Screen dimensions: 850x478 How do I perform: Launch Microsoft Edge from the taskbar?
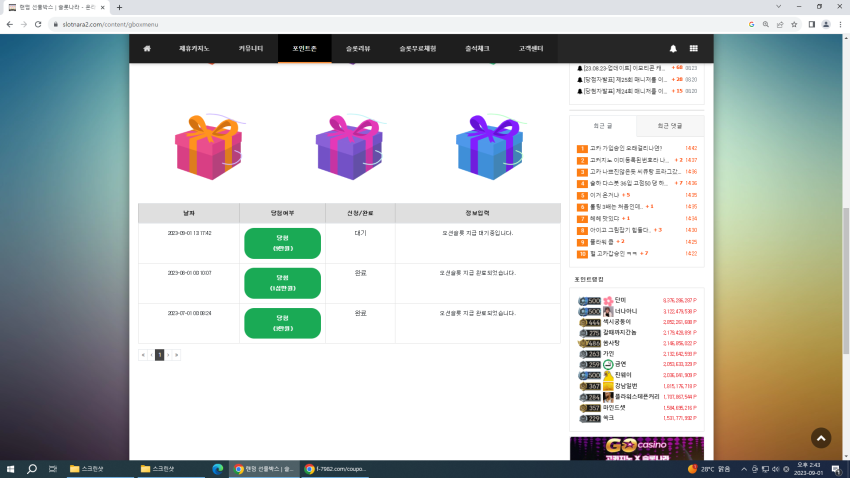pos(217,469)
